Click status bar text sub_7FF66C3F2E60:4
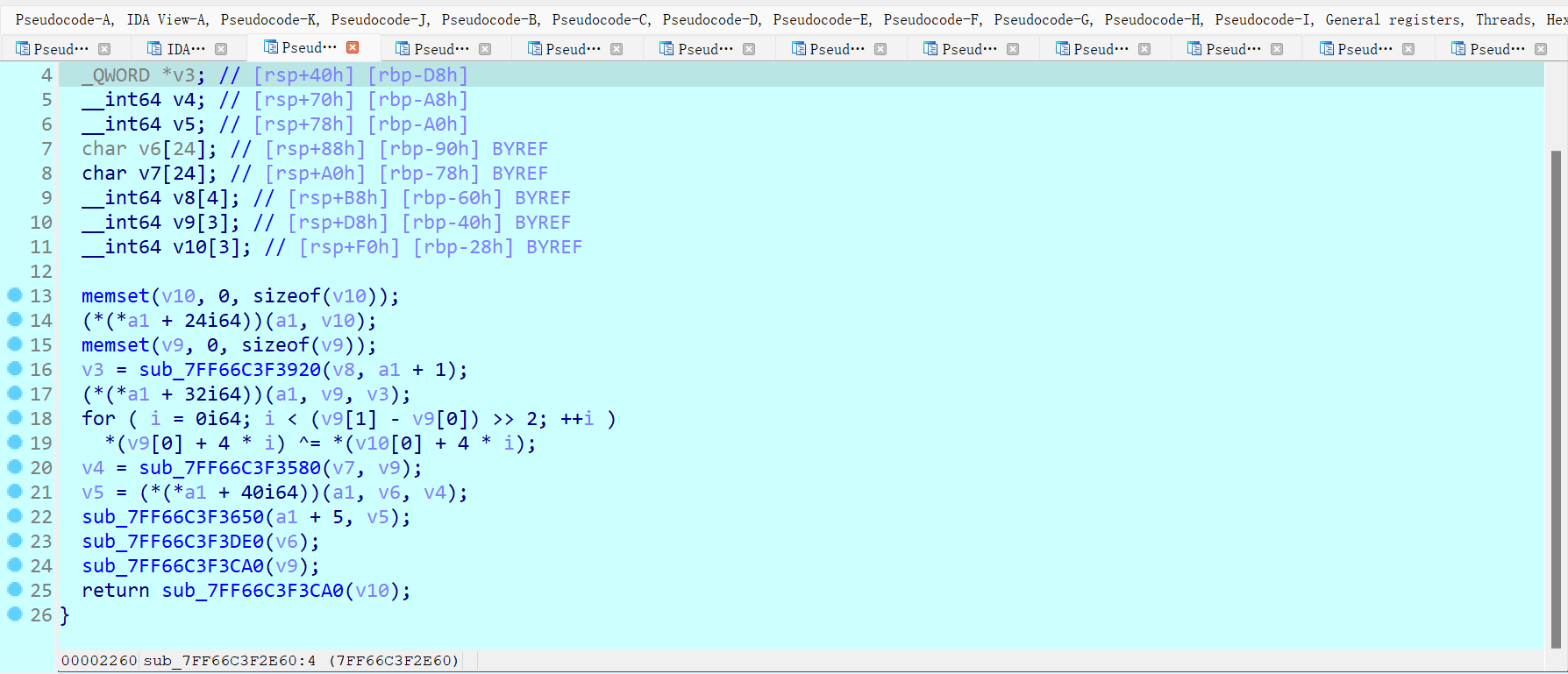Viewport: 1568px width, 674px height. click(230, 660)
